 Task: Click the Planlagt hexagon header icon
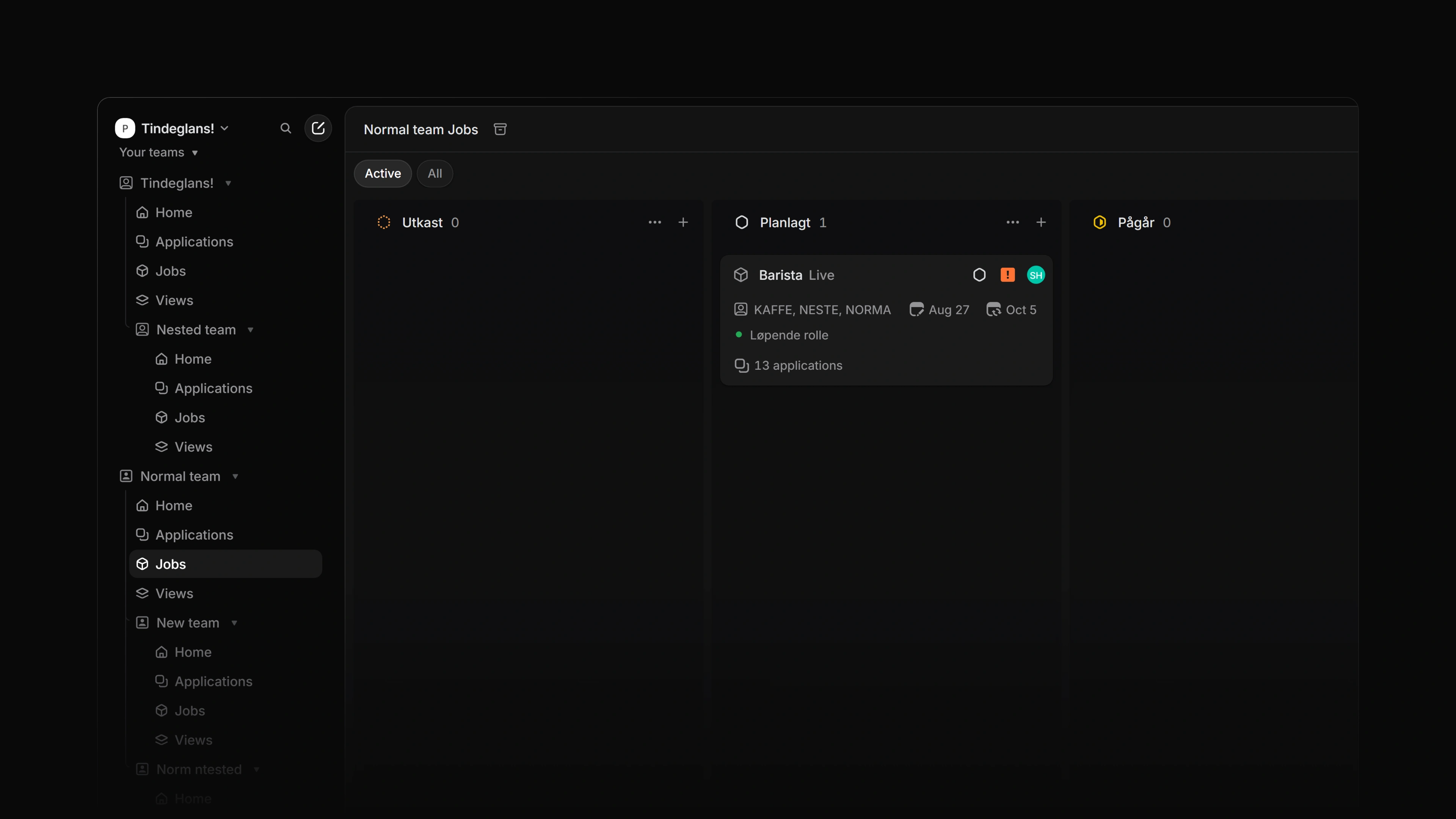point(742,222)
